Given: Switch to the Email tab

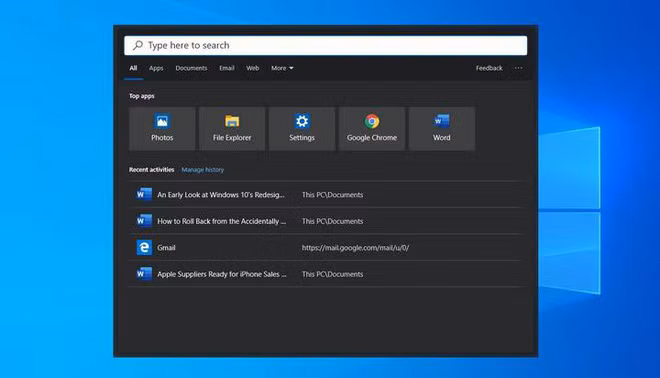Looking at the screenshot, I should pos(227,68).
